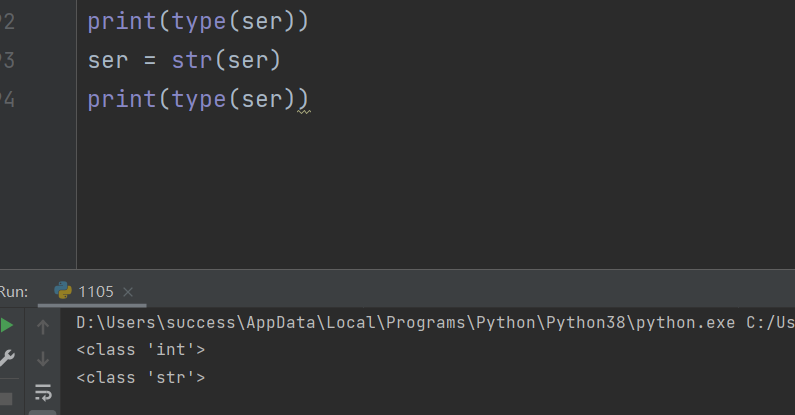Click the gutter number for the last code line
This screenshot has height=415, width=795.
pos(8,99)
